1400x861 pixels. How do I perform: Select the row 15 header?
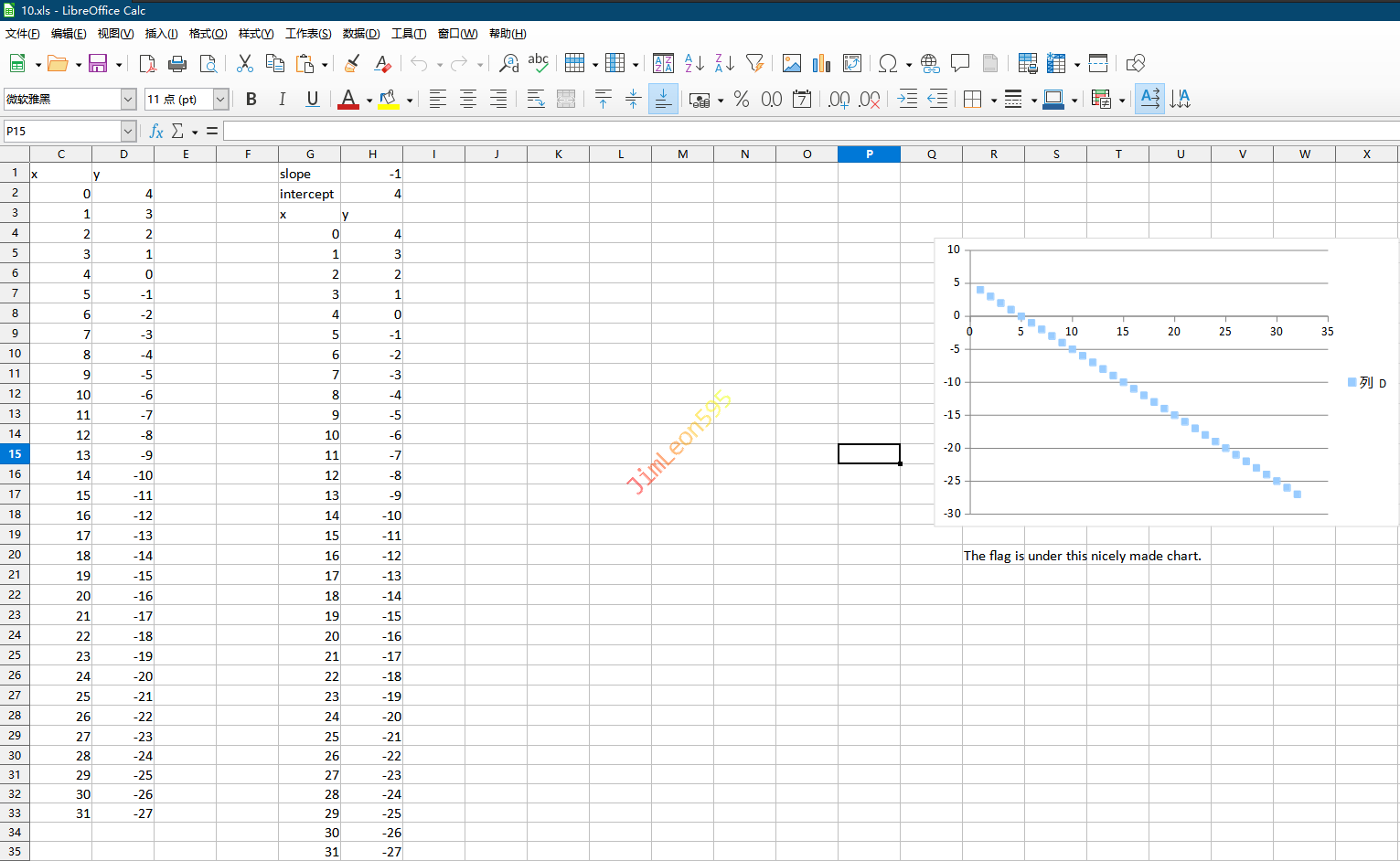15,454
